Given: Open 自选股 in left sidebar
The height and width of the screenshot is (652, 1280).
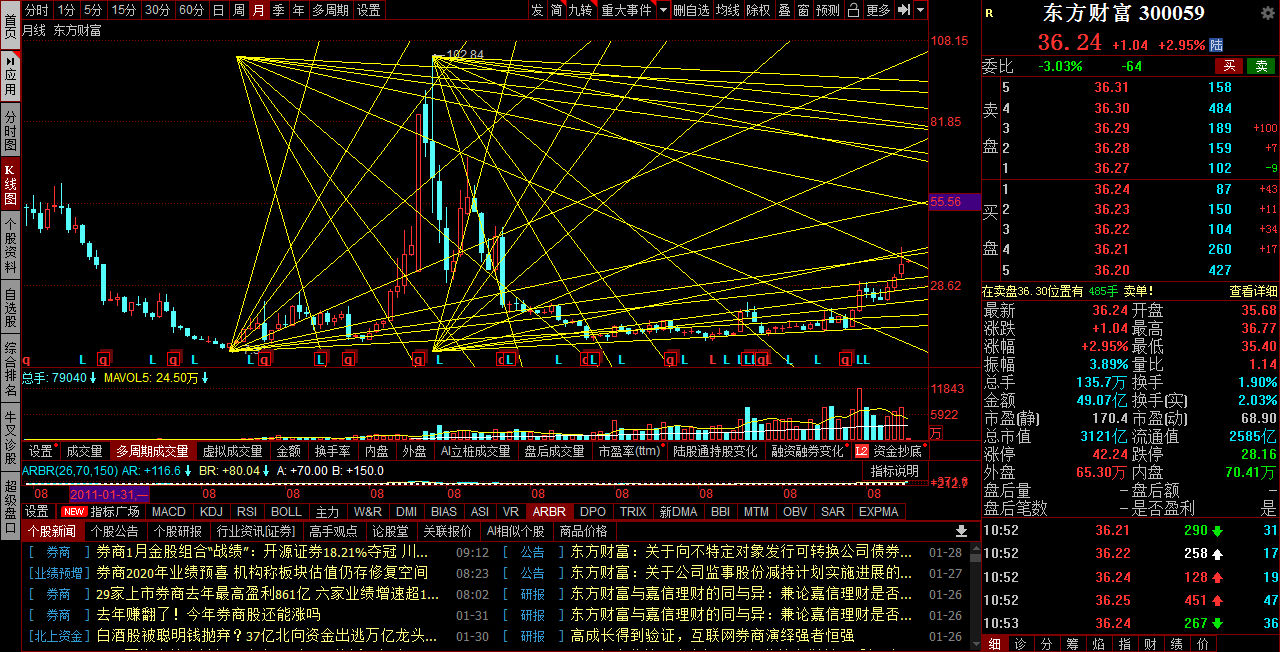Looking at the screenshot, I should click(x=10, y=308).
